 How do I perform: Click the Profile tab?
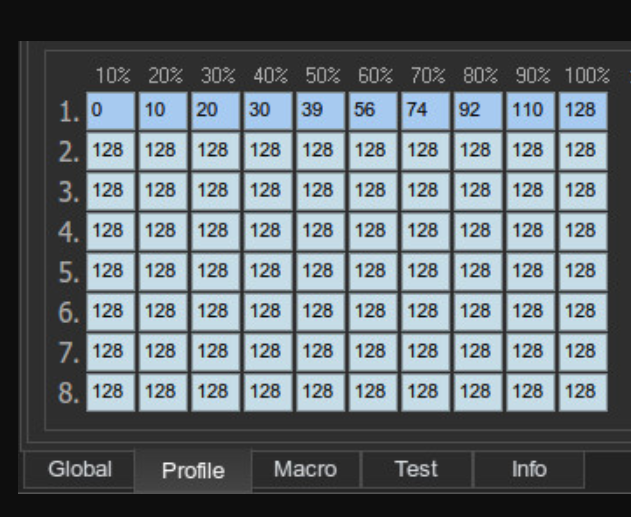[193, 470]
